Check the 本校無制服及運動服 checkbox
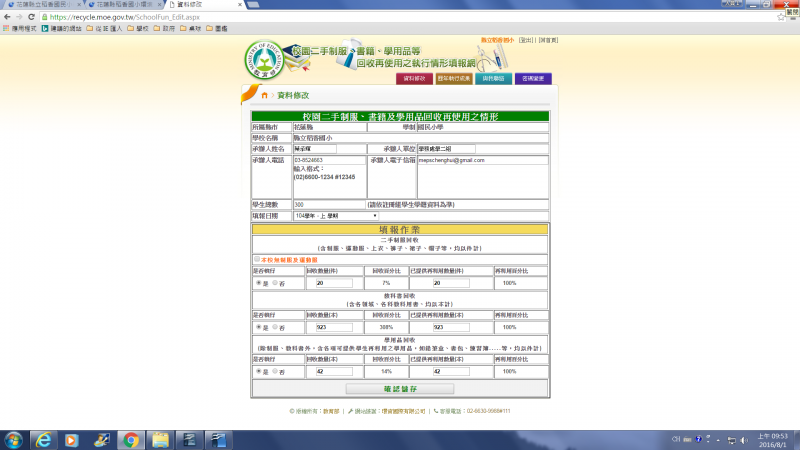Image resolution: width=800 pixels, height=450 pixels. click(256, 259)
